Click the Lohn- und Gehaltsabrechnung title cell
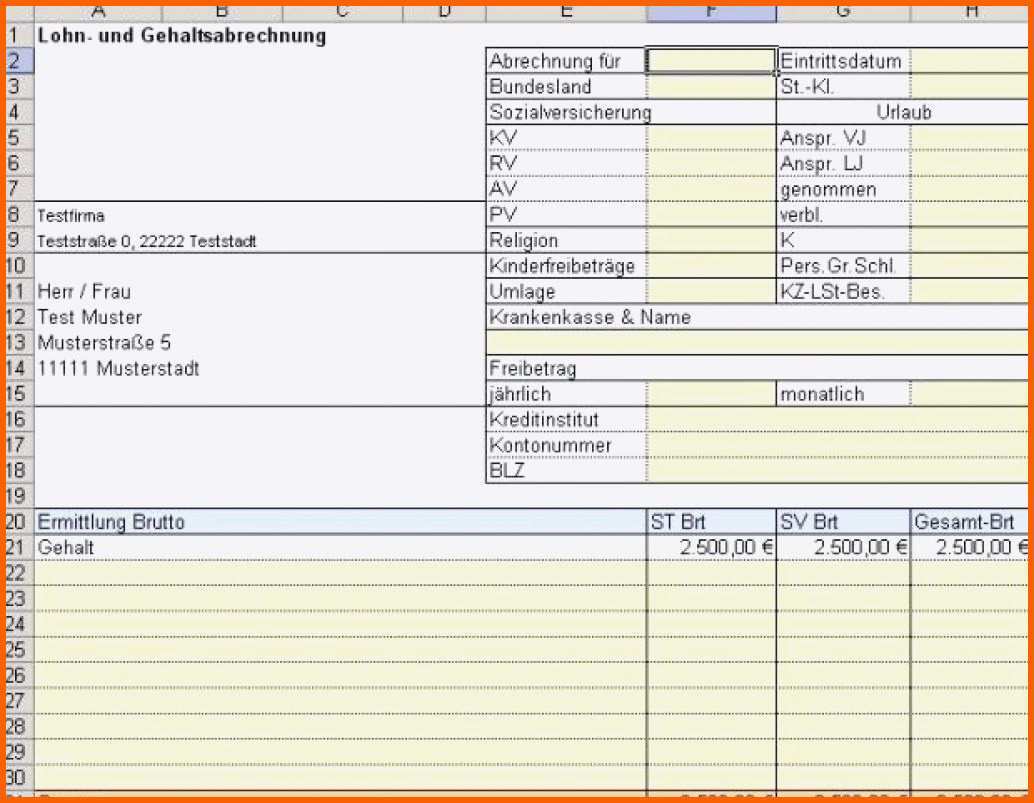 click(181, 36)
